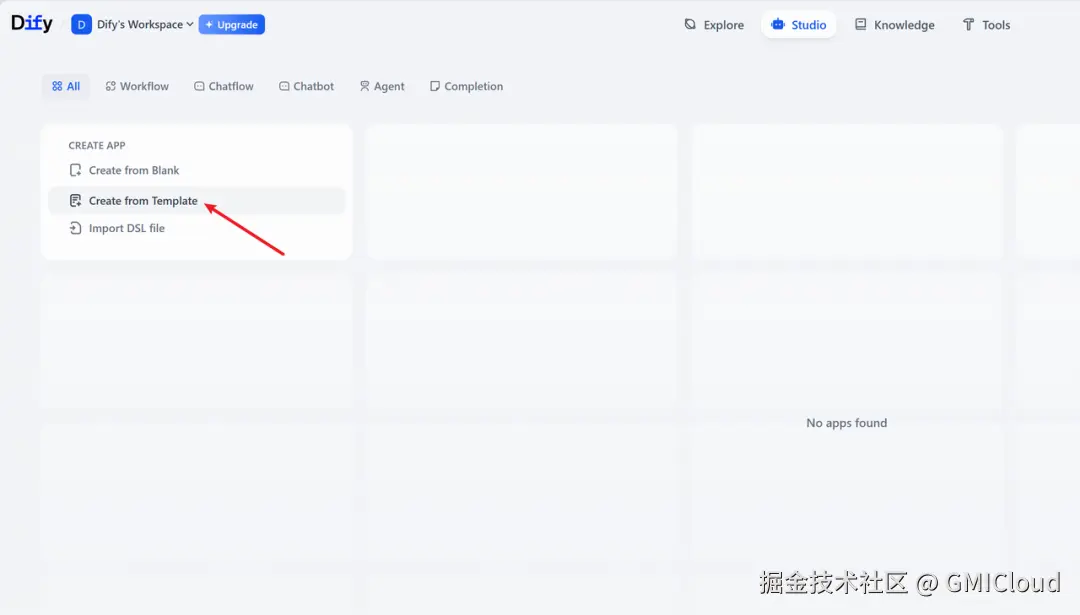Screen dimensions: 1080x615
Task: Select Create from Template option
Action: pyautogui.click(x=143, y=200)
